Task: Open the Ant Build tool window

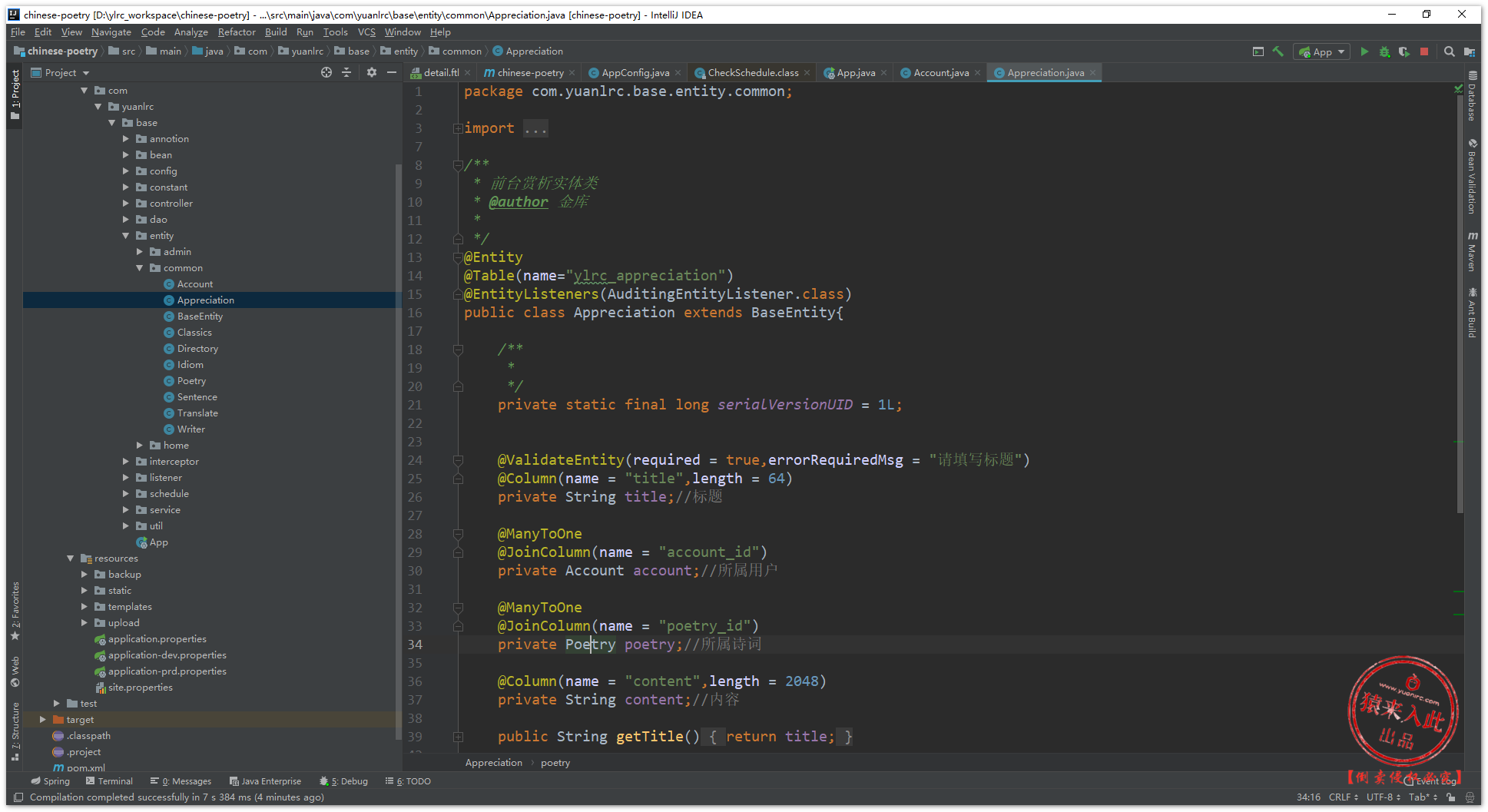Action: 1473,313
